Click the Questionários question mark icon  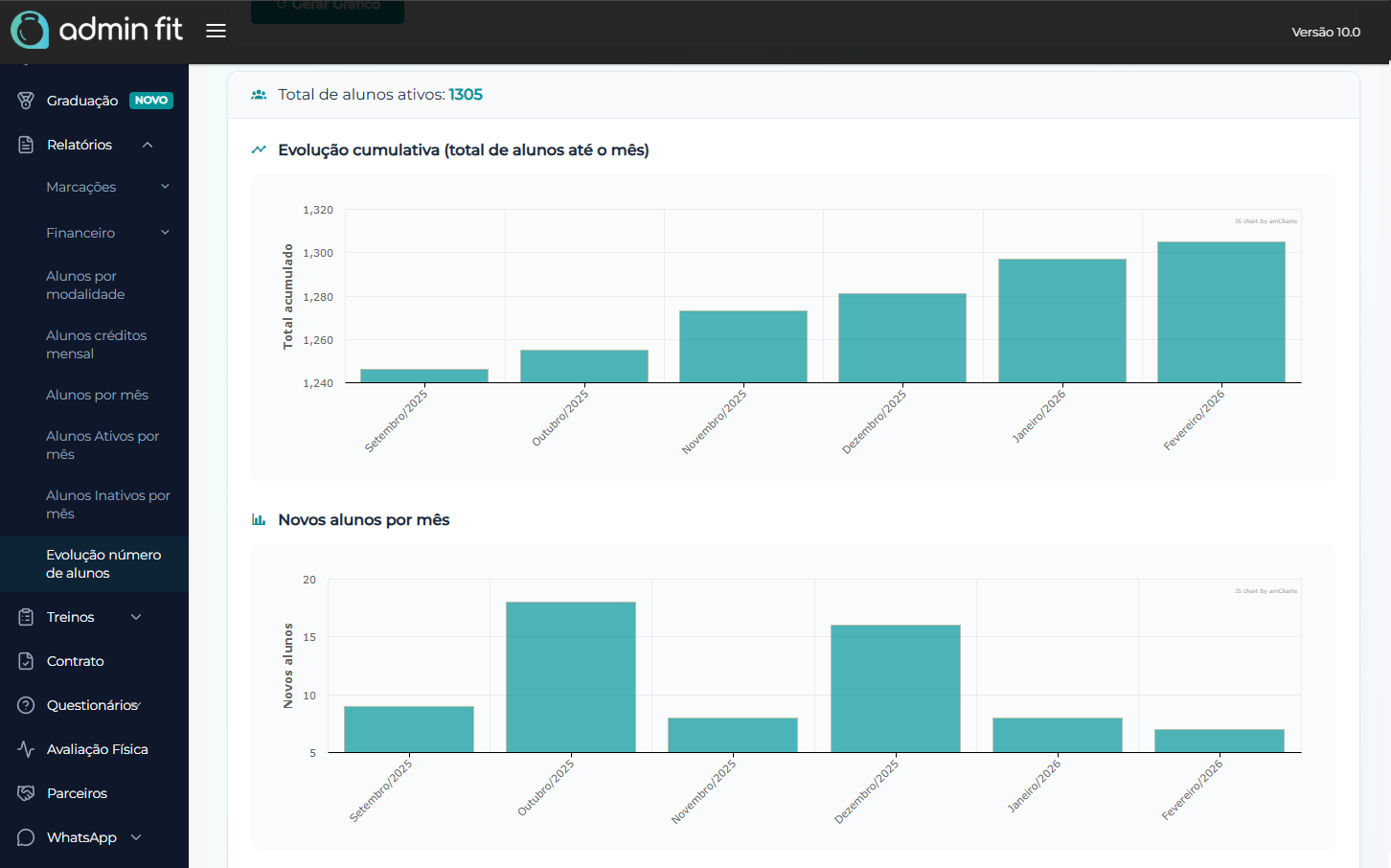pyautogui.click(x=26, y=705)
